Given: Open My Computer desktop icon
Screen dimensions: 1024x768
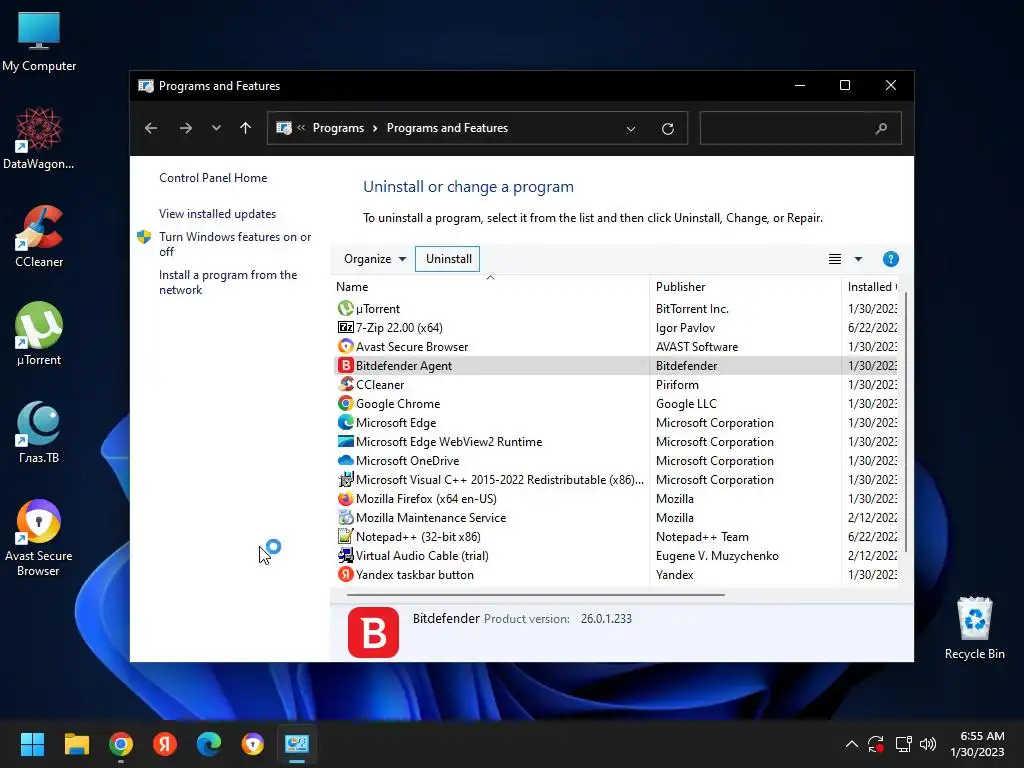Looking at the screenshot, I should coord(39,40).
